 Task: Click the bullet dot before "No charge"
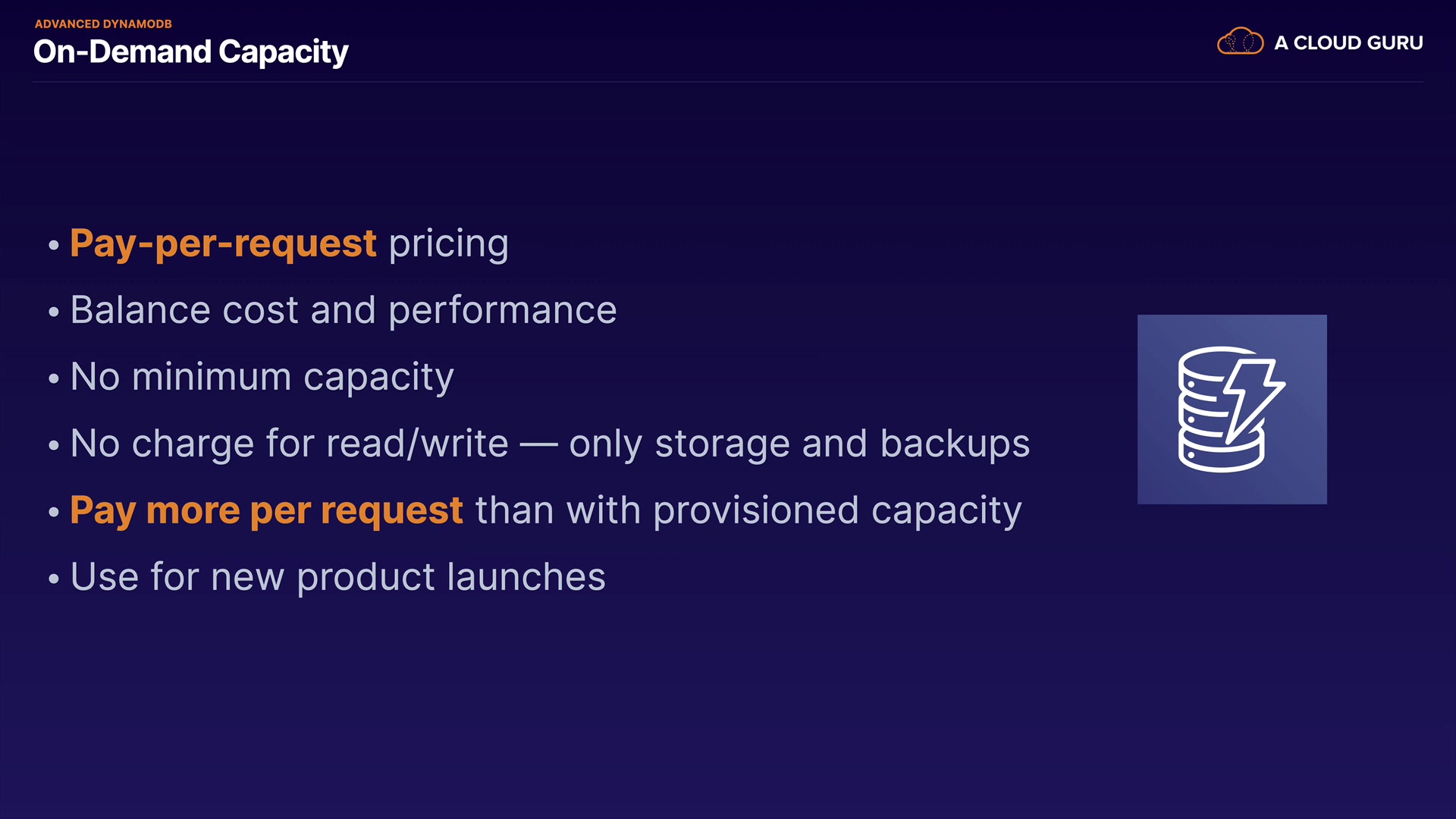pyautogui.click(x=53, y=445)
